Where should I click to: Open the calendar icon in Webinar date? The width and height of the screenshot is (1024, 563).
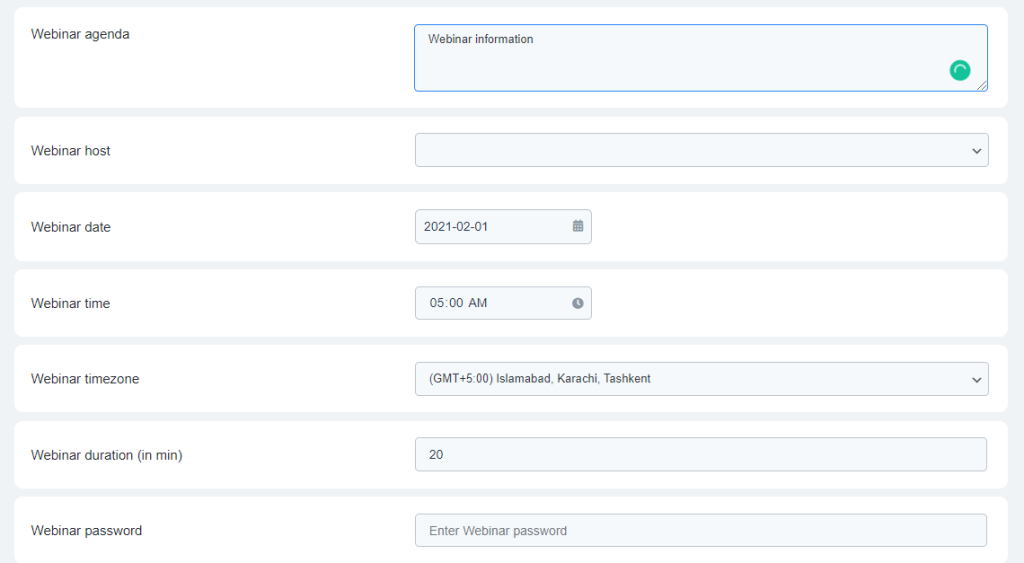(578, 226)
